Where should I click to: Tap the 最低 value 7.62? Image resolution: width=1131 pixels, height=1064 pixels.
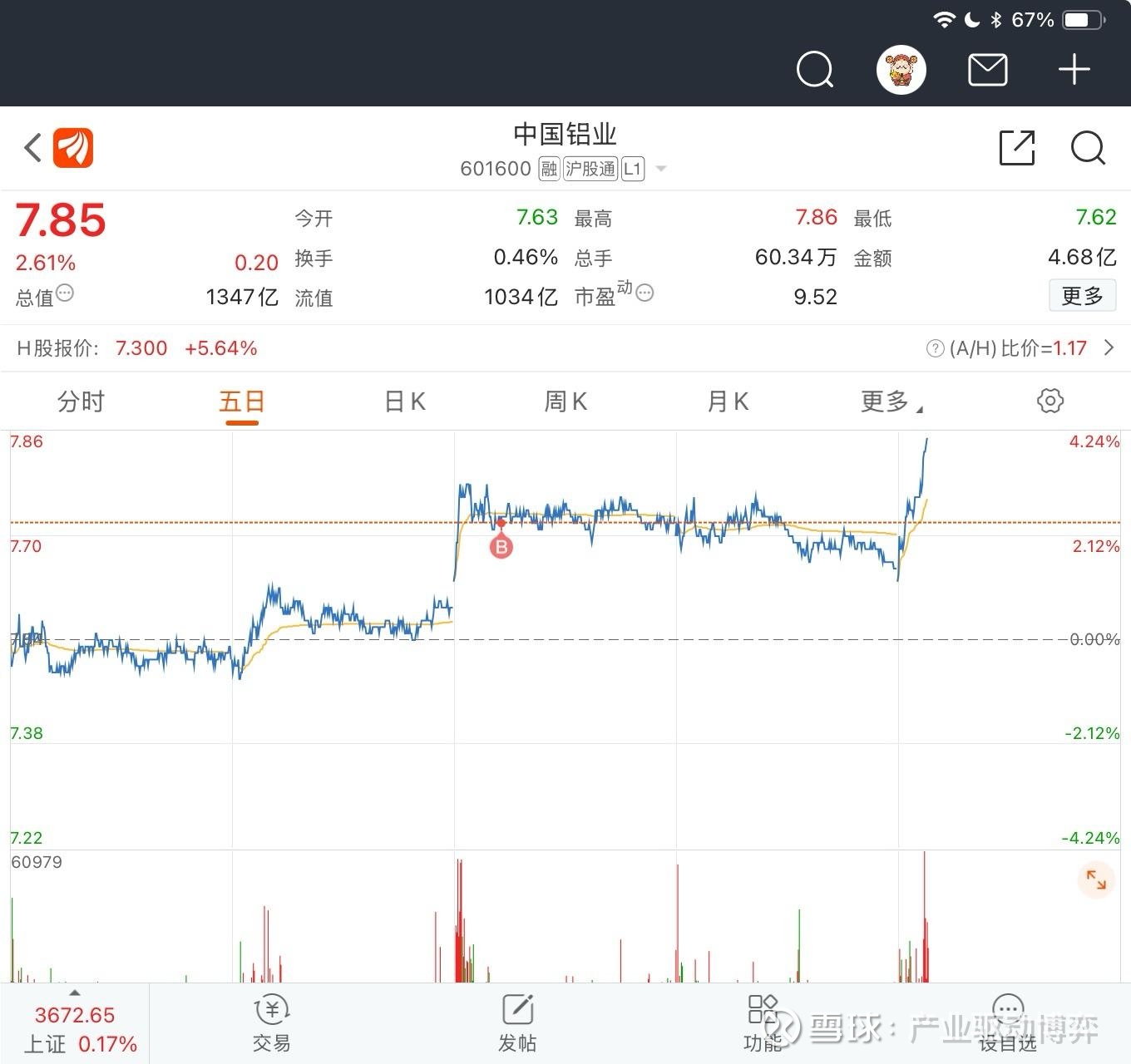click(x=1095, y=218)
